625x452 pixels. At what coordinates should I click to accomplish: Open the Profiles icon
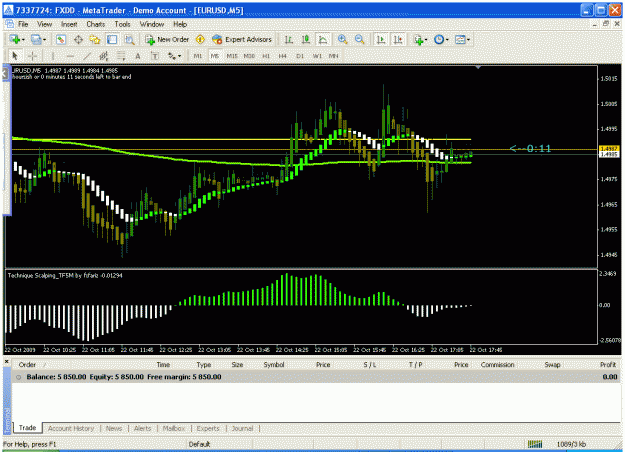(x=36, y=39)
